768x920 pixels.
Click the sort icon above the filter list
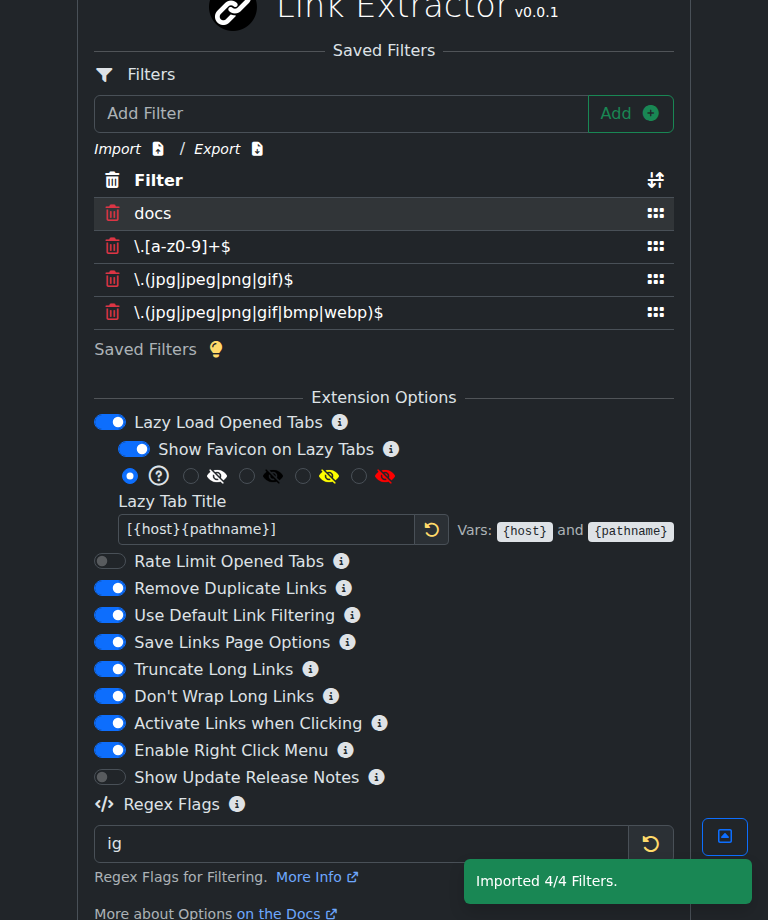(656, 180)
